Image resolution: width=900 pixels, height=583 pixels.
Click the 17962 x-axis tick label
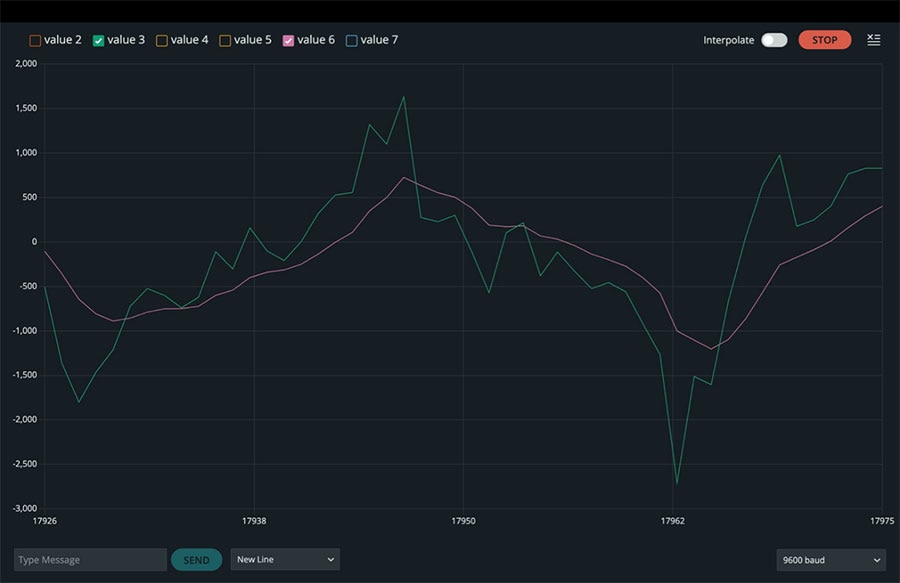tap(673, 521)
